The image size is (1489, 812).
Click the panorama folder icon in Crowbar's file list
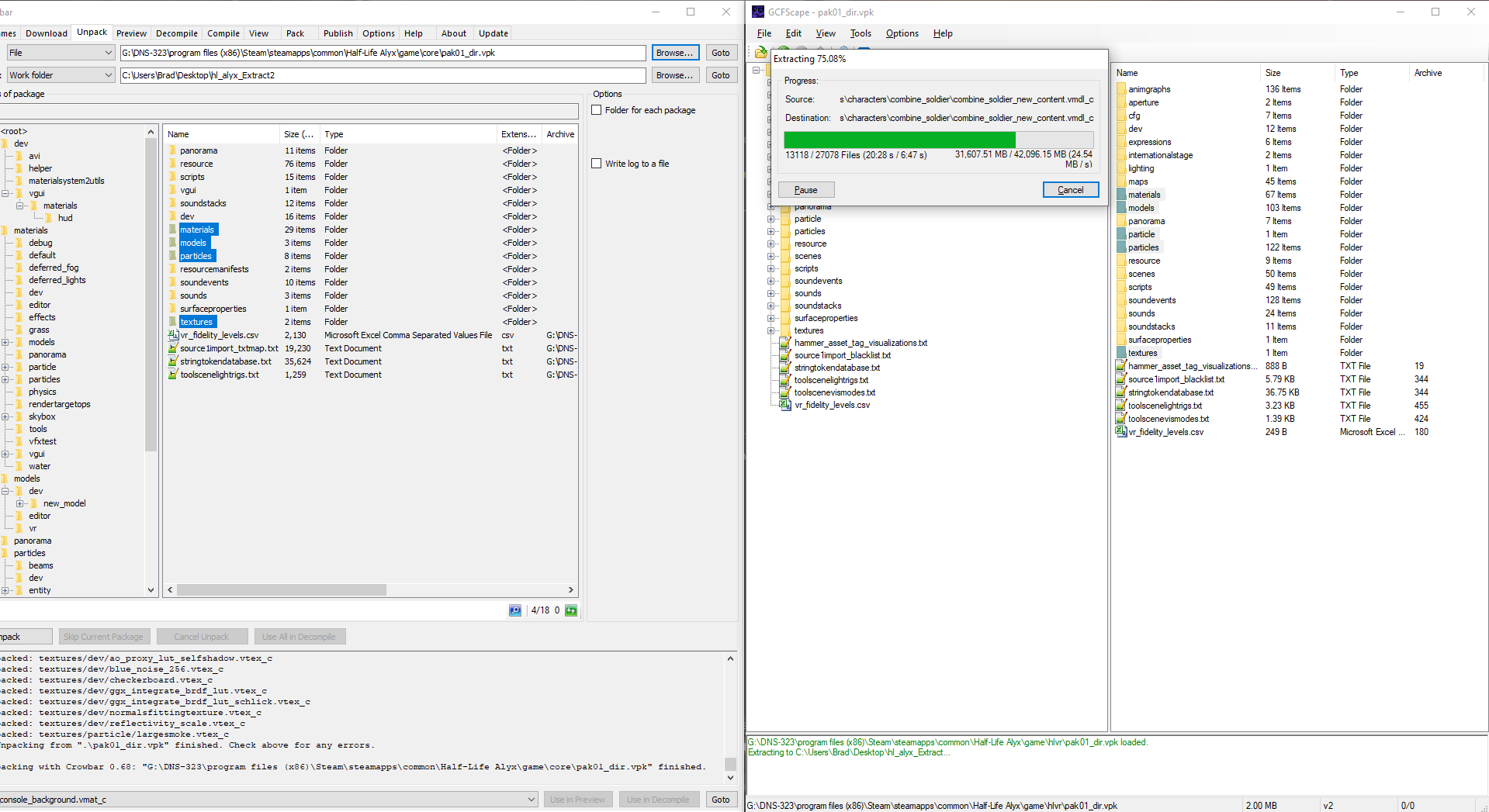coord(172,150)
